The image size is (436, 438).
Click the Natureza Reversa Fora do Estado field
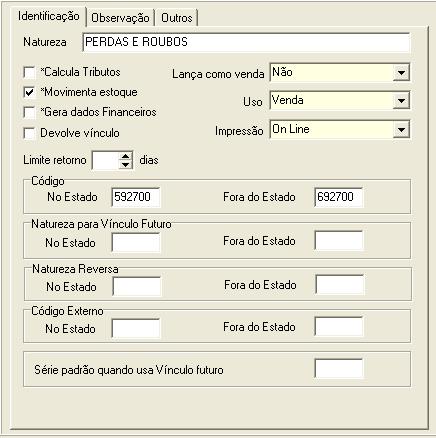tap(340, 284)
